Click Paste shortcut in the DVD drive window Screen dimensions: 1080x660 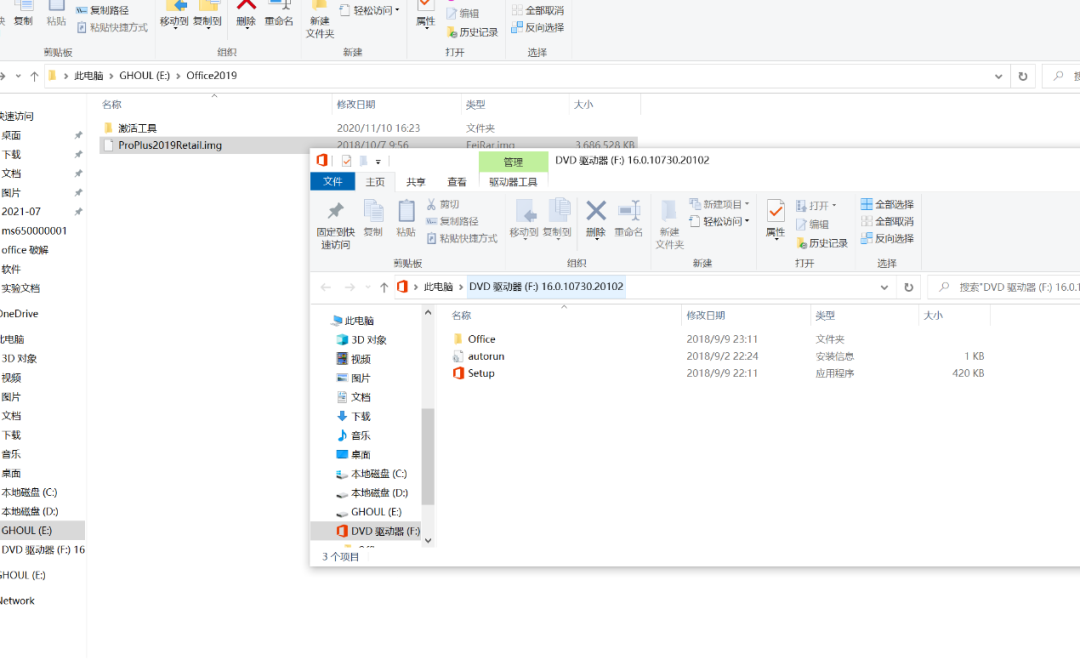click(x=461, y=238)
